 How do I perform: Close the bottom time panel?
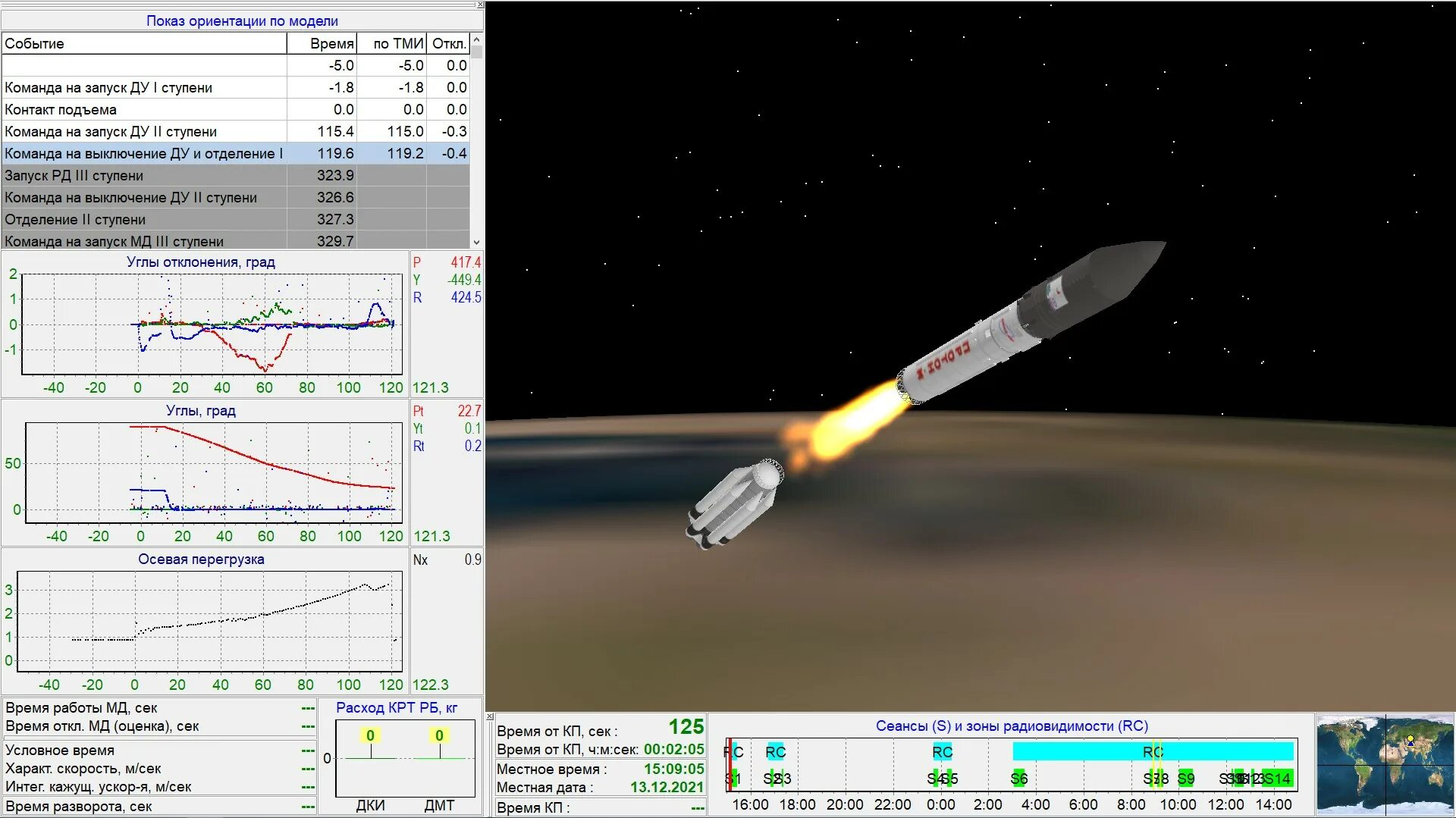[490, 716]
